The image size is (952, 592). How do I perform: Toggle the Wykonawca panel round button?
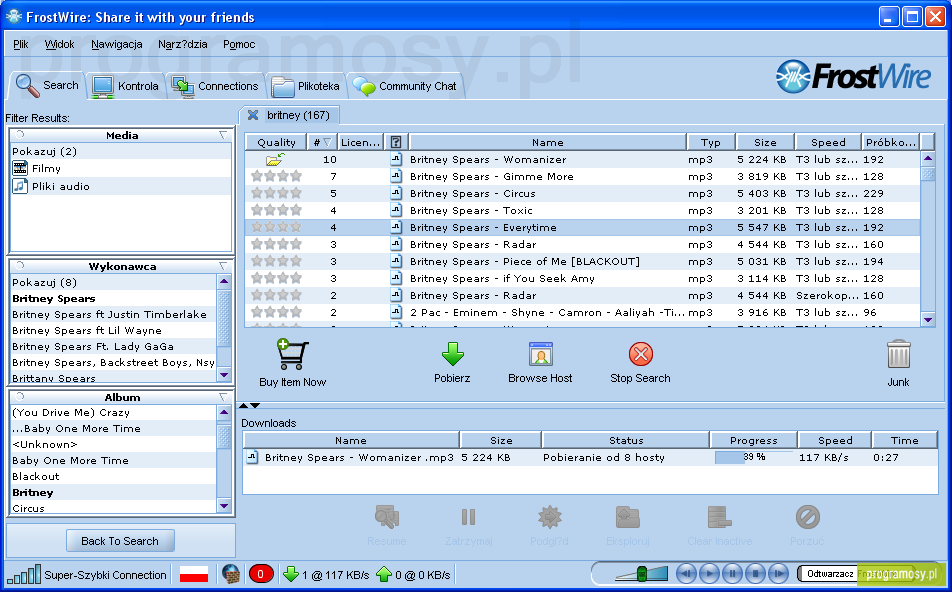pos(20,265)
